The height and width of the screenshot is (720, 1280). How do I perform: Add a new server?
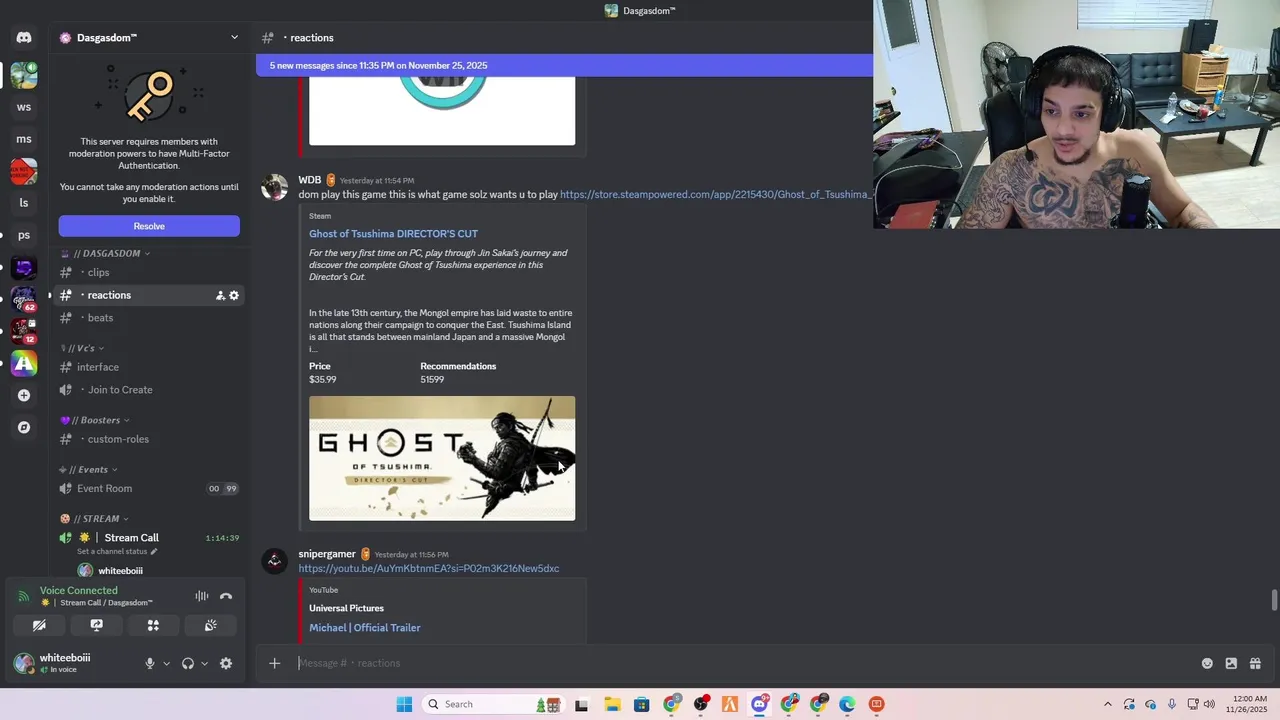[24, 395]
